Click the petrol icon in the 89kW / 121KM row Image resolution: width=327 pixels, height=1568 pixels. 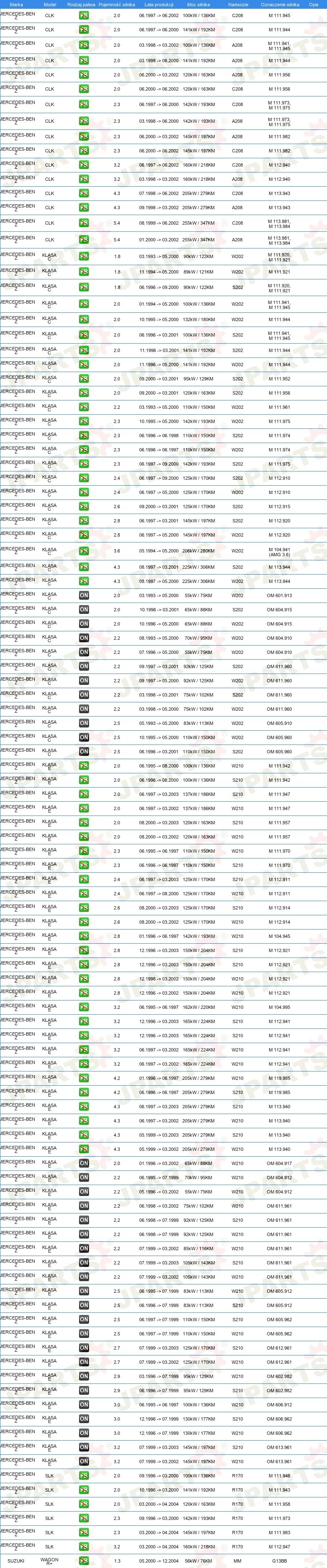coord(84,272)
